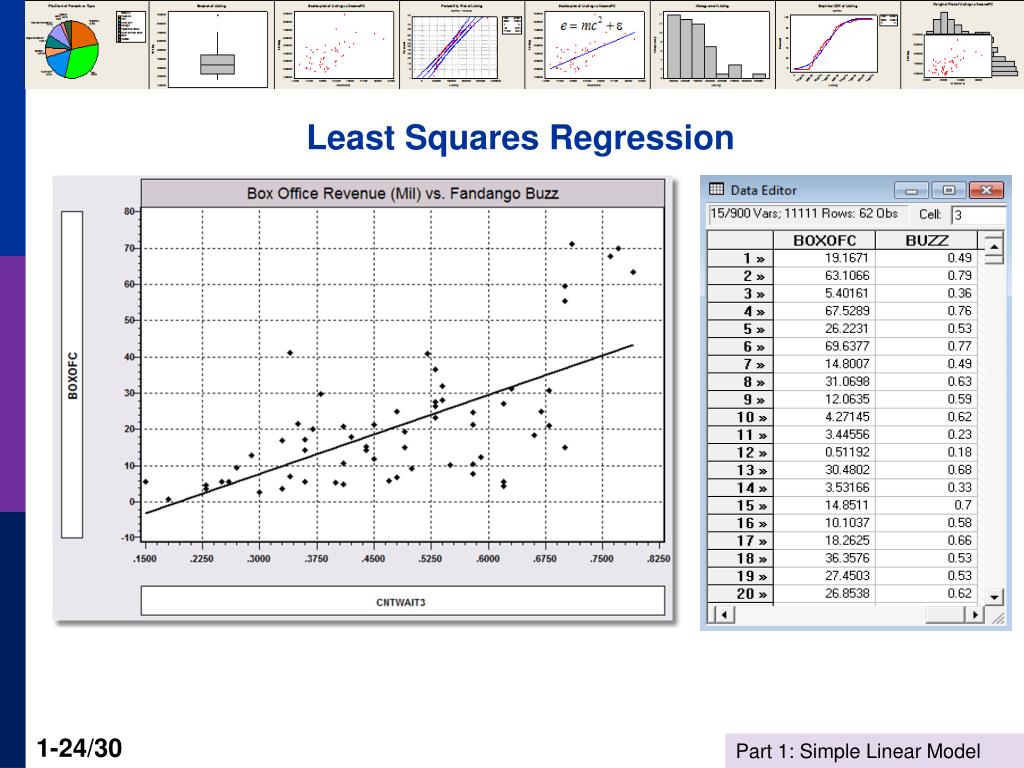Image resolution: width=1024 pixels, height=768 pixels.
Task: Click the cell with value 69.6377
Action: pos(824,346)
